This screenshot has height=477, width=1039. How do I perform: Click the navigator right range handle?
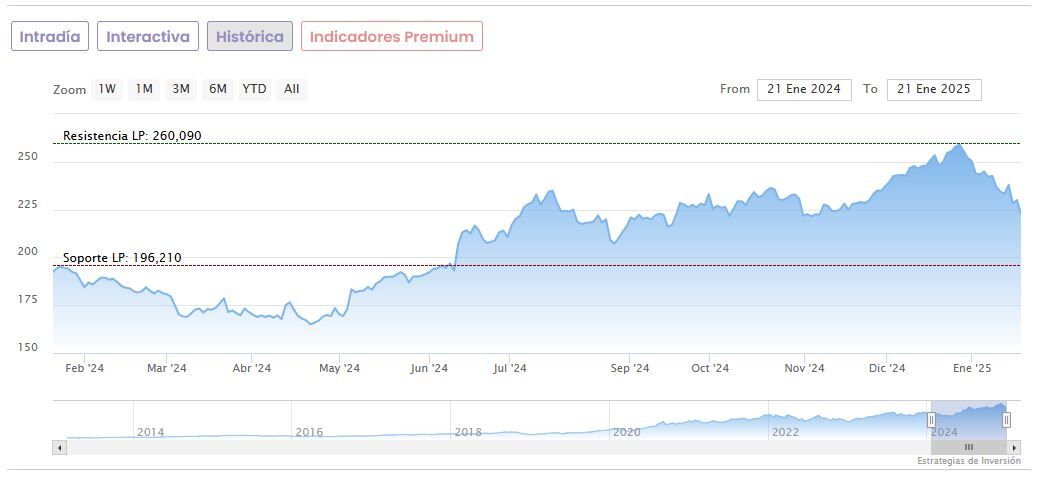1006,420
